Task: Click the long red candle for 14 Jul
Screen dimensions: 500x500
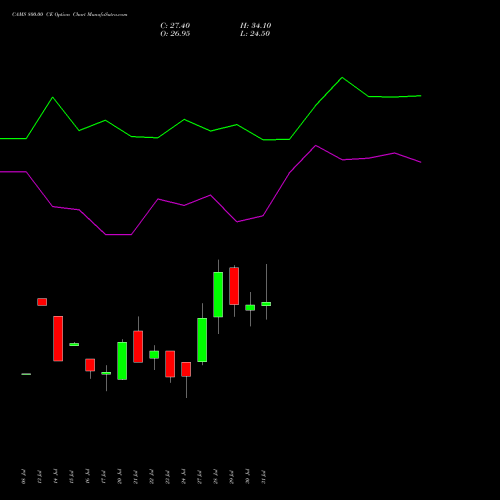Action: point(58,338)
